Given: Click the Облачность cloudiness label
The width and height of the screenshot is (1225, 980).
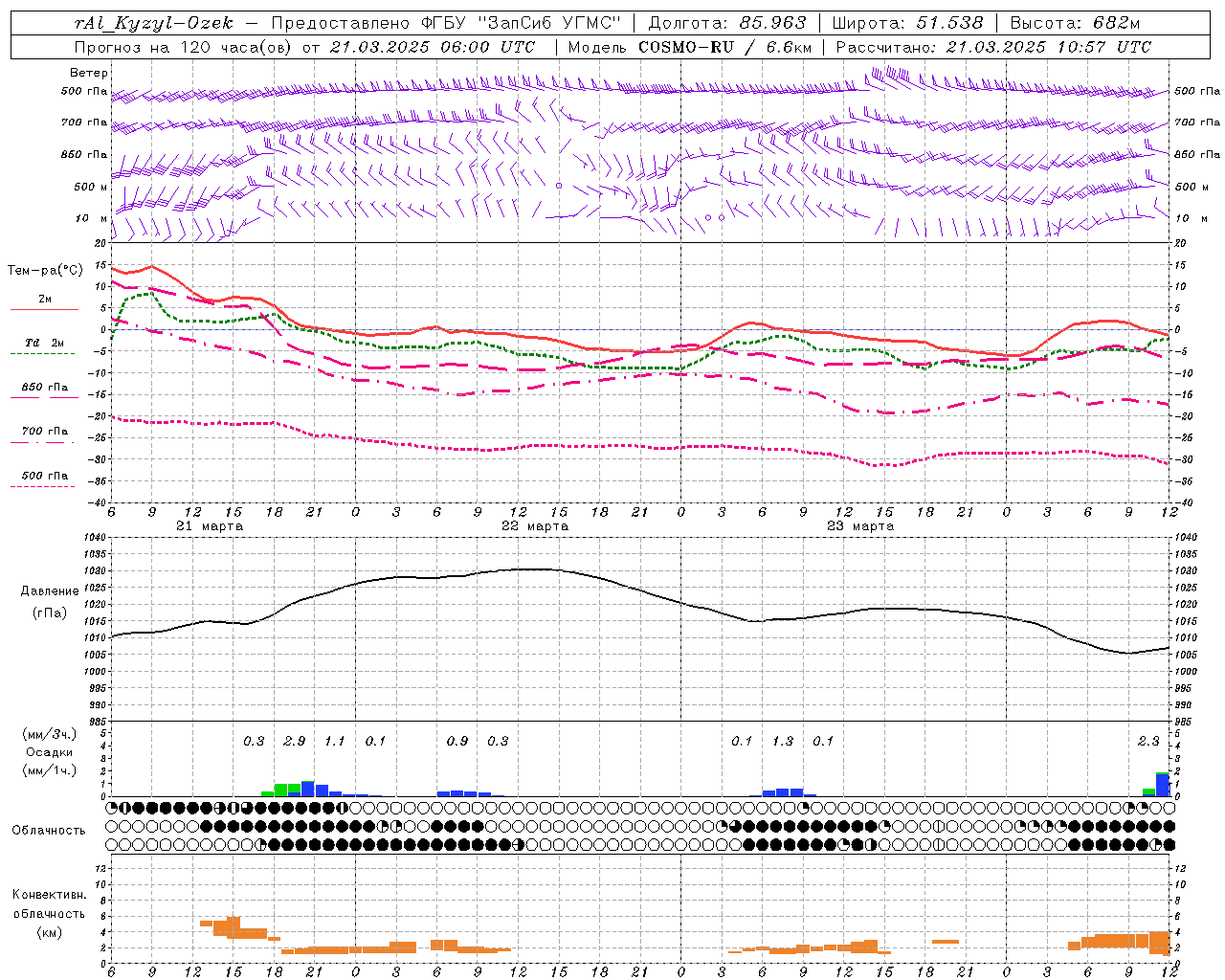Looking at the screenshot, I should 49,830.
